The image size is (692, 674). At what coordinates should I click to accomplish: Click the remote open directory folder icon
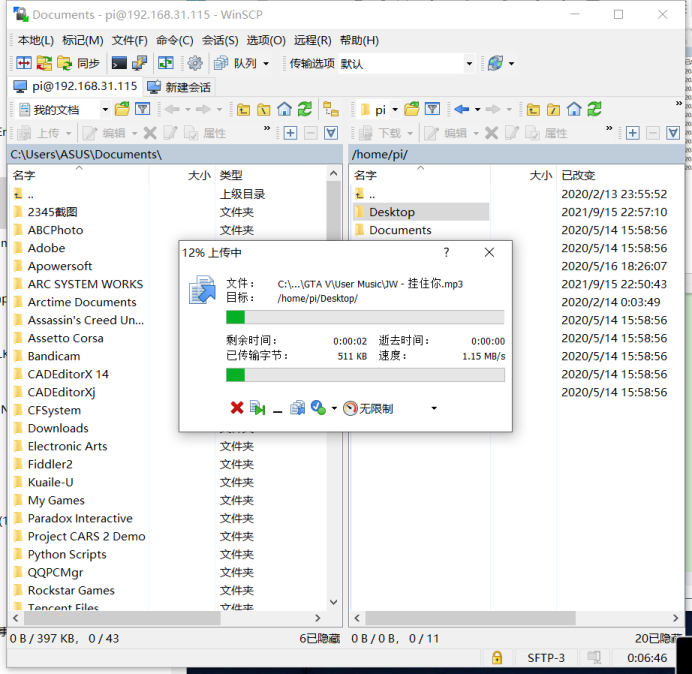click(411, 109)
